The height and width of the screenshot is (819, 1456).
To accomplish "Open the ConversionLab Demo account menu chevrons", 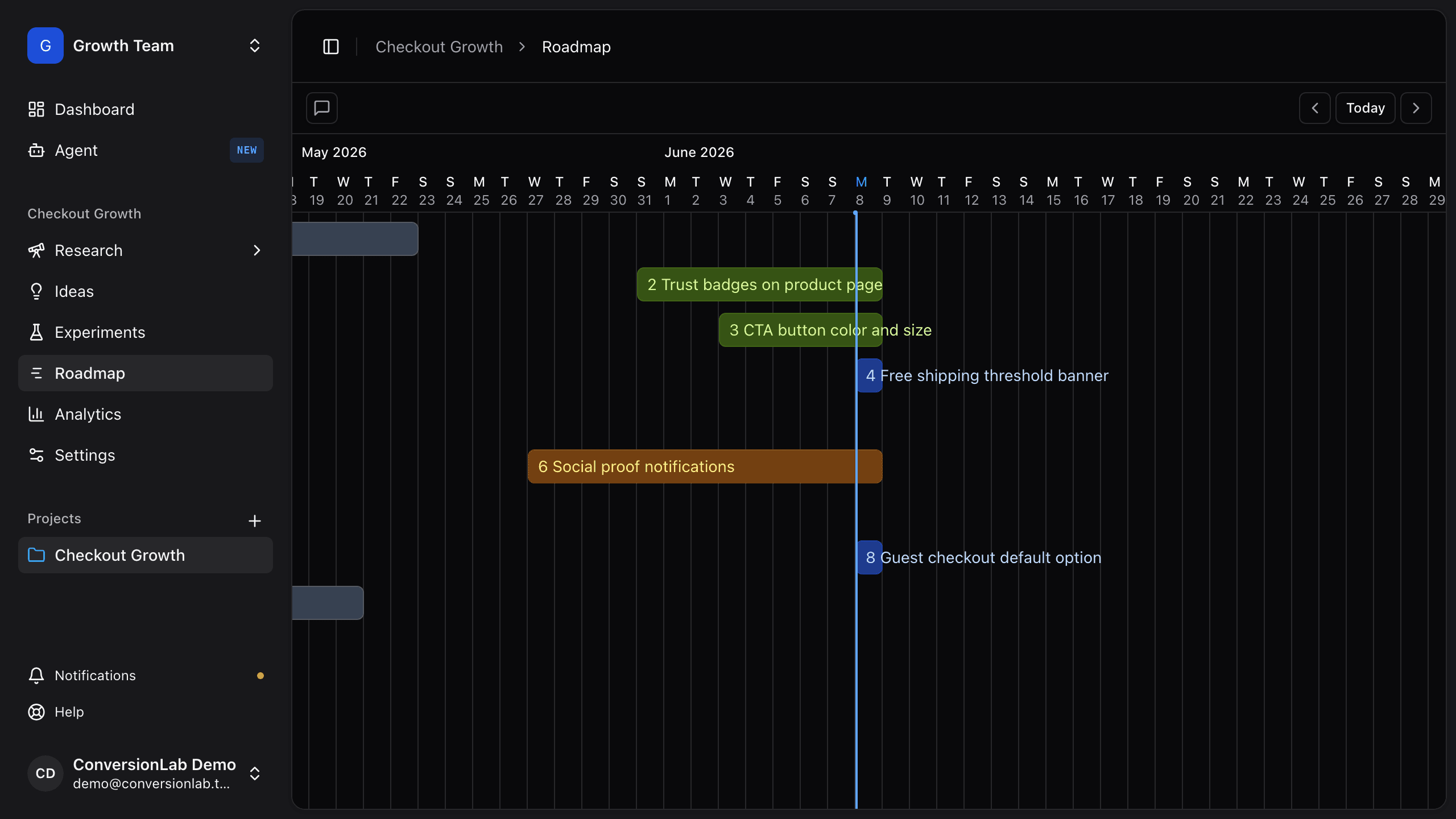I will click(x=255, y=773).
